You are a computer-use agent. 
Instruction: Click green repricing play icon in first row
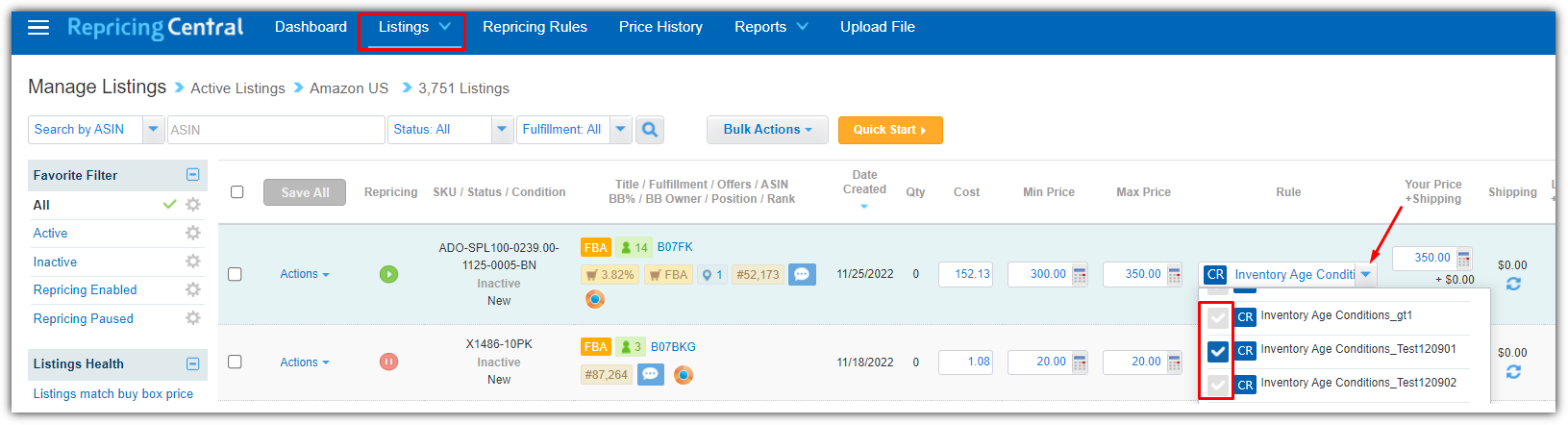click(x=388, y=274)
